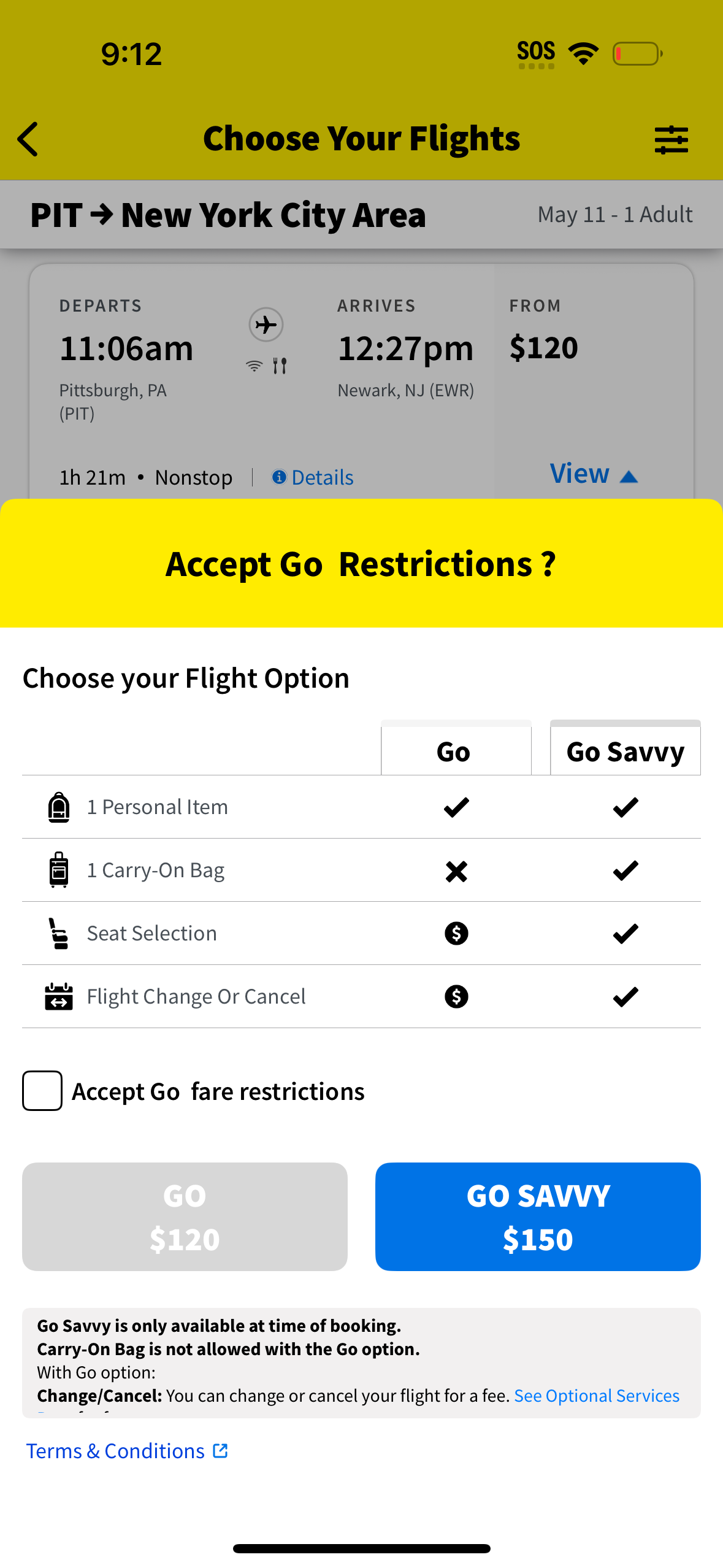Select the personal item backpack icon
Viewport: 723px width, 1568px height.
coord(58,806)
